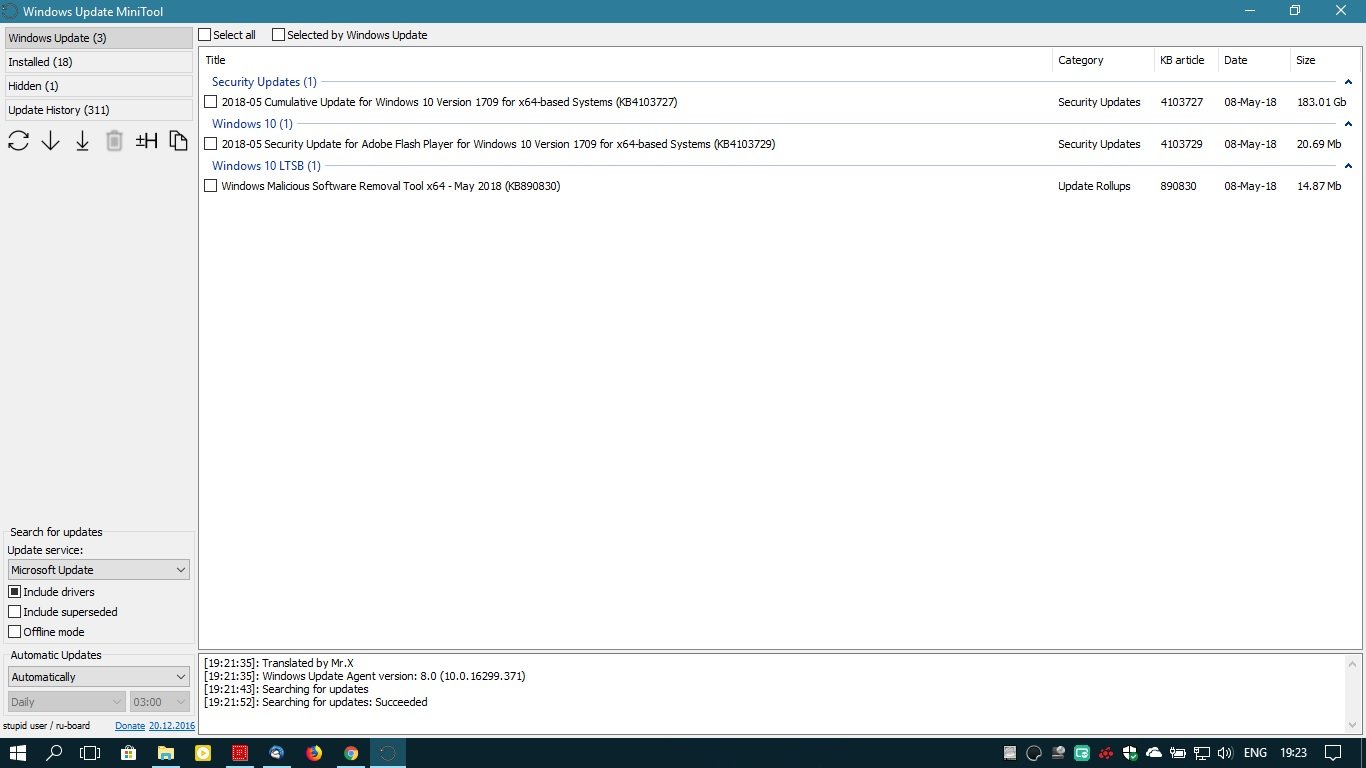Click the Windows Update Agent version log line
Screen dimensions: 1366x768
pos(364,676)
